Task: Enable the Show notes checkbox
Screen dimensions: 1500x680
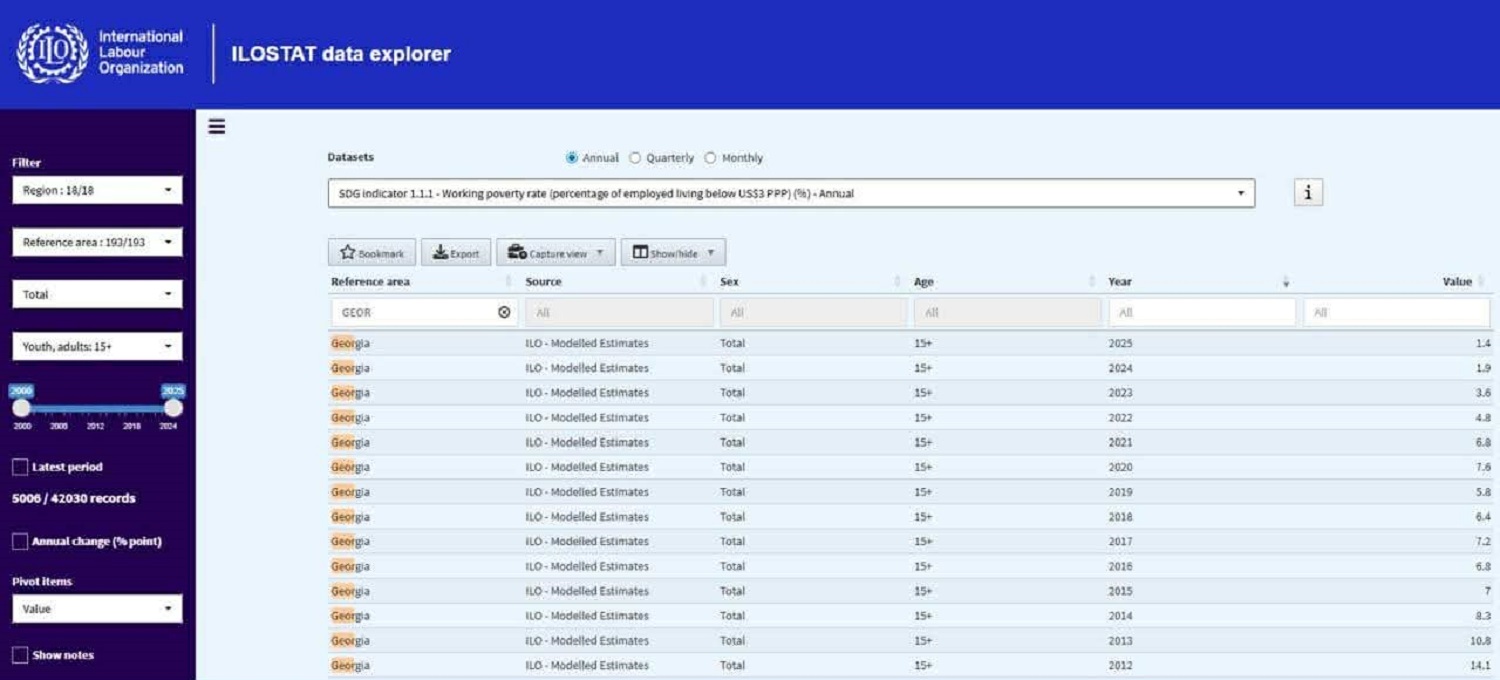Action: 20,655
